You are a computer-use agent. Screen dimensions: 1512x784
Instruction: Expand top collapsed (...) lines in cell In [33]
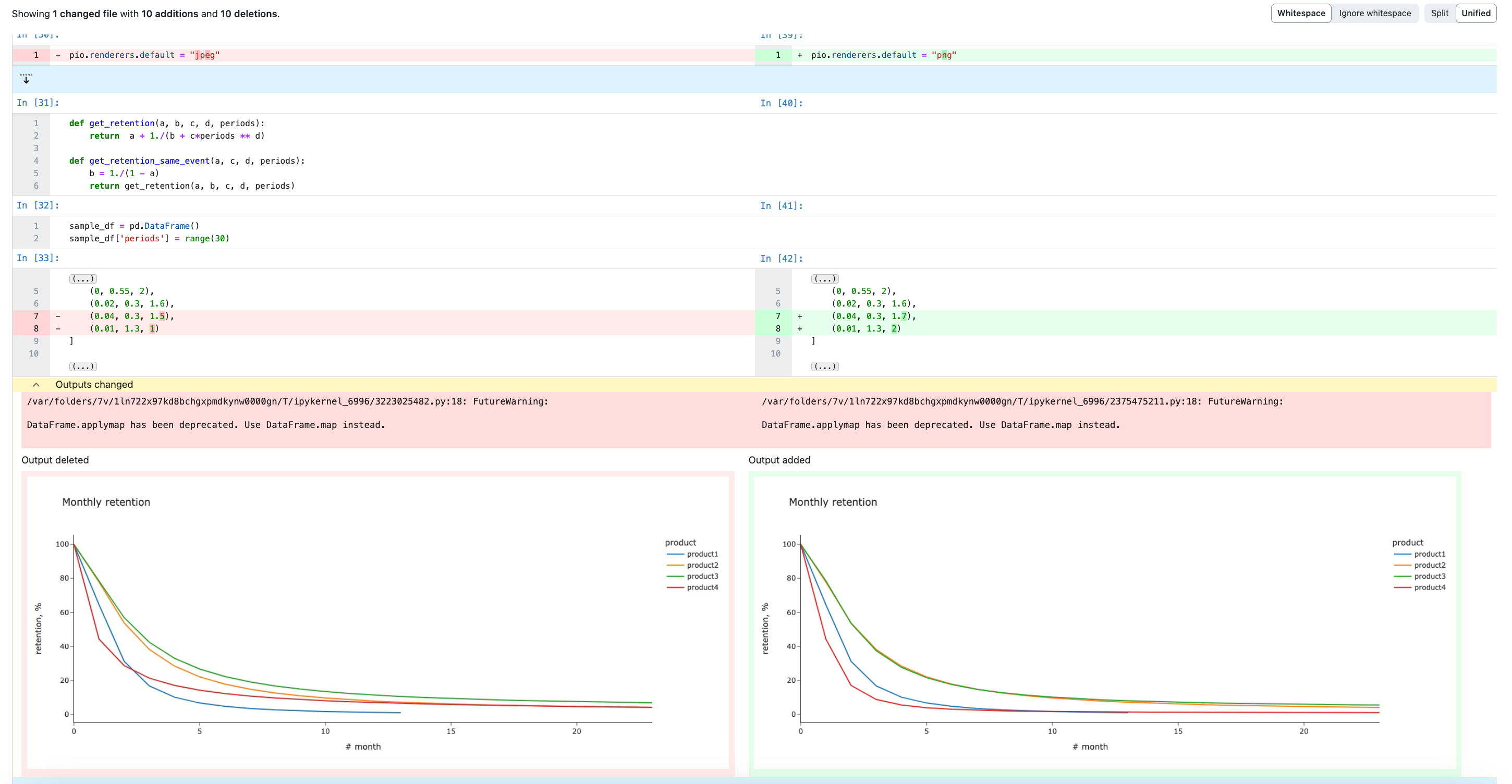(83, 279)
